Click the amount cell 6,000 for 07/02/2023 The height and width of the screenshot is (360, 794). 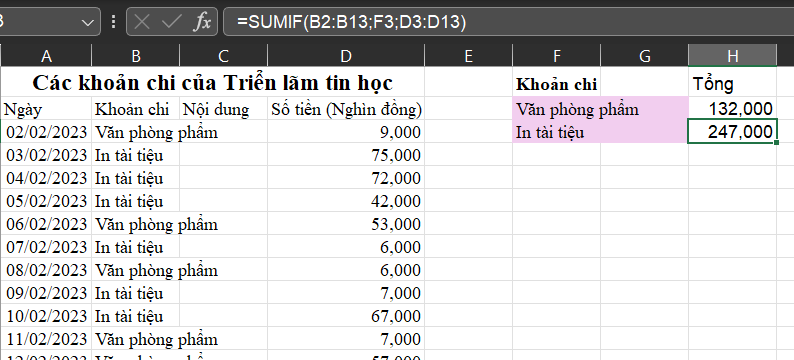point(346,247)
